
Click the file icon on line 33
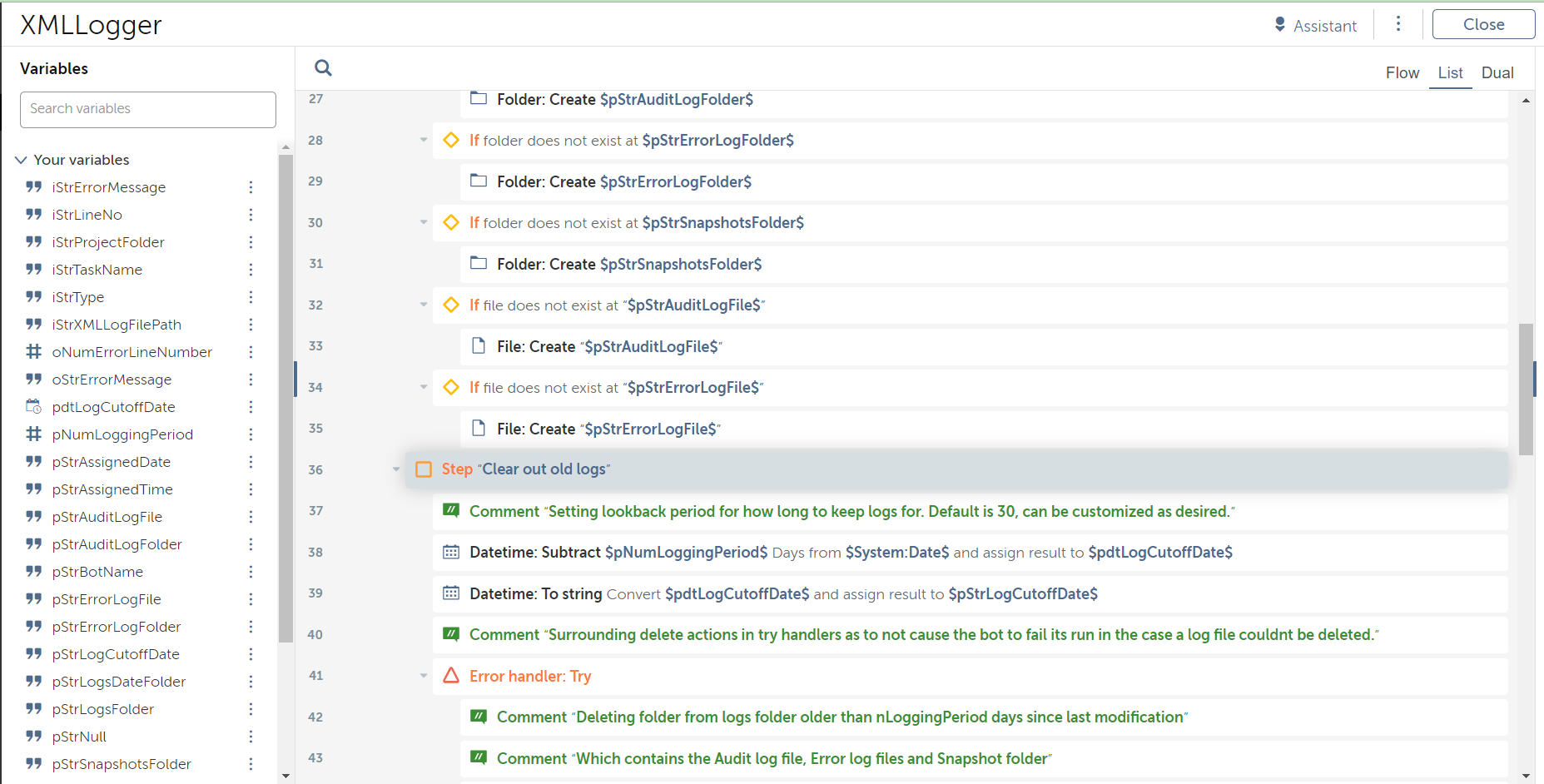[x=479, y=346]
